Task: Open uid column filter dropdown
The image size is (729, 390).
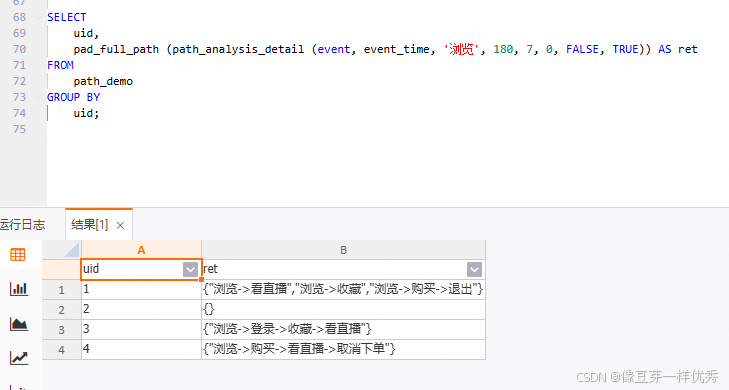Action: tap(190, 269)
